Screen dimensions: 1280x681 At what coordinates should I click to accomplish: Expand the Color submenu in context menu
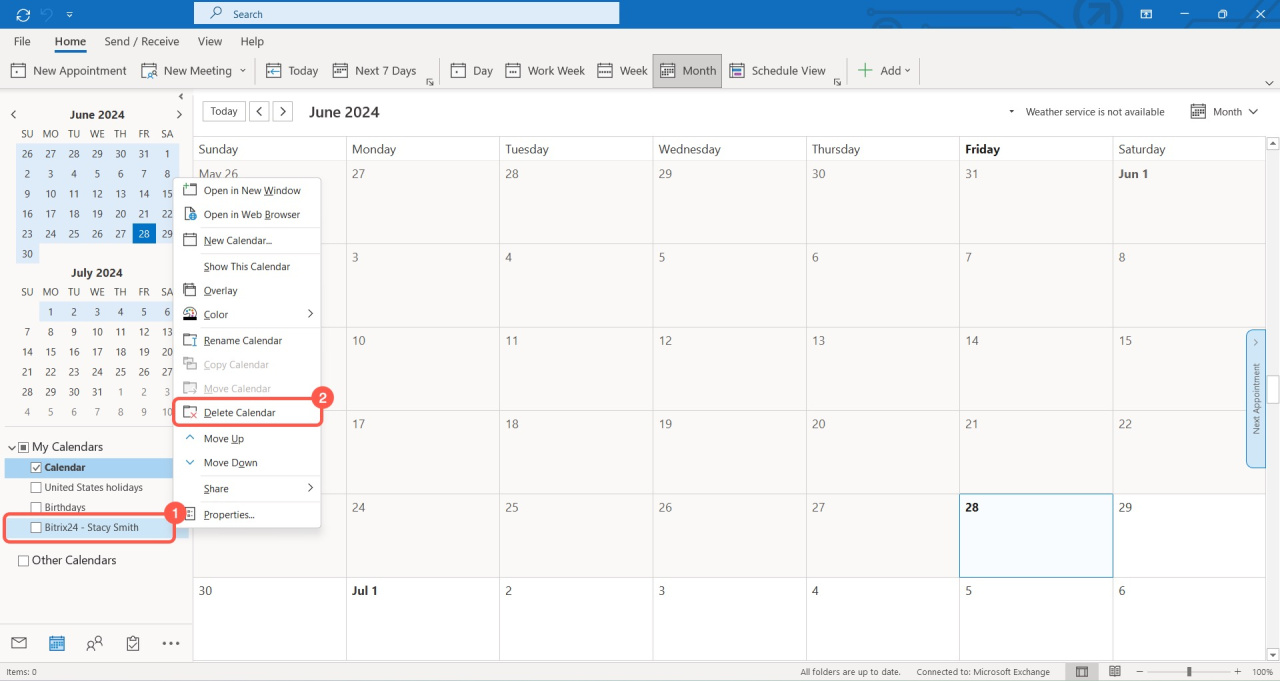(x=247, y=314)
